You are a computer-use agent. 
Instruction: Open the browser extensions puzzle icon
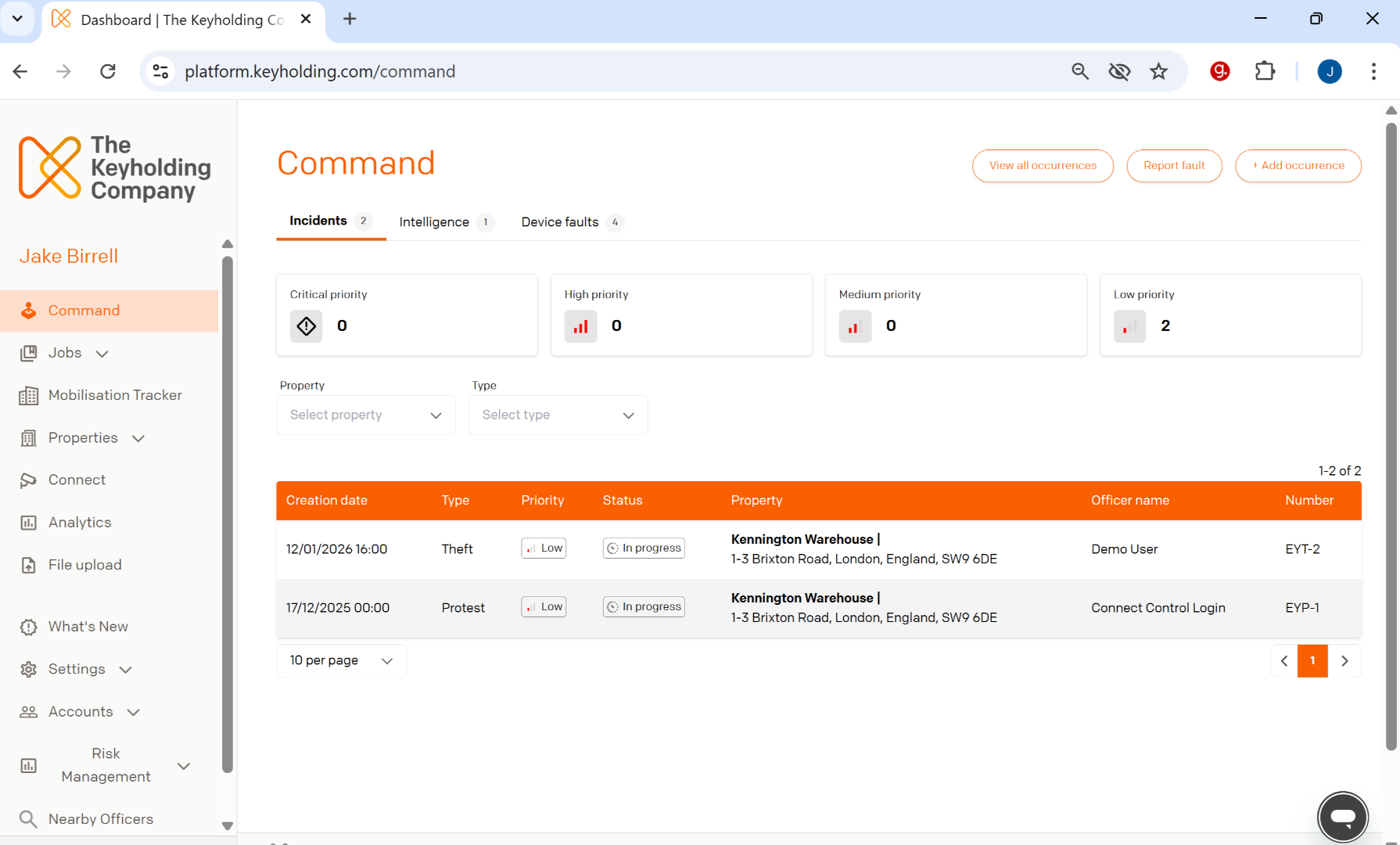pos(1264,71)
